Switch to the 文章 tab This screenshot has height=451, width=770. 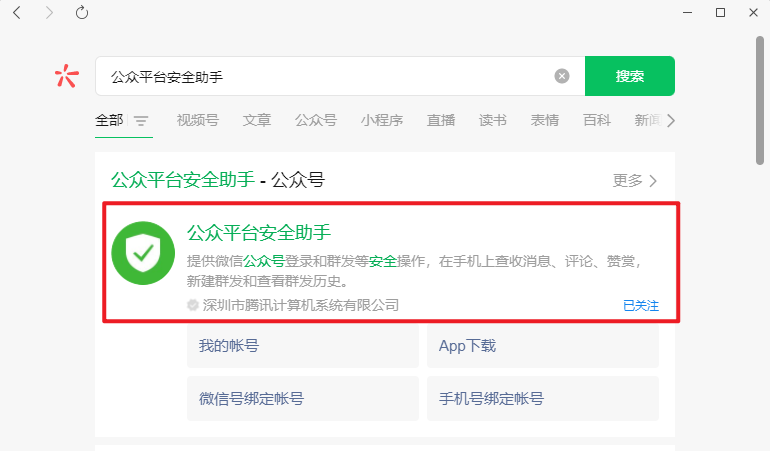coord(257,120)
